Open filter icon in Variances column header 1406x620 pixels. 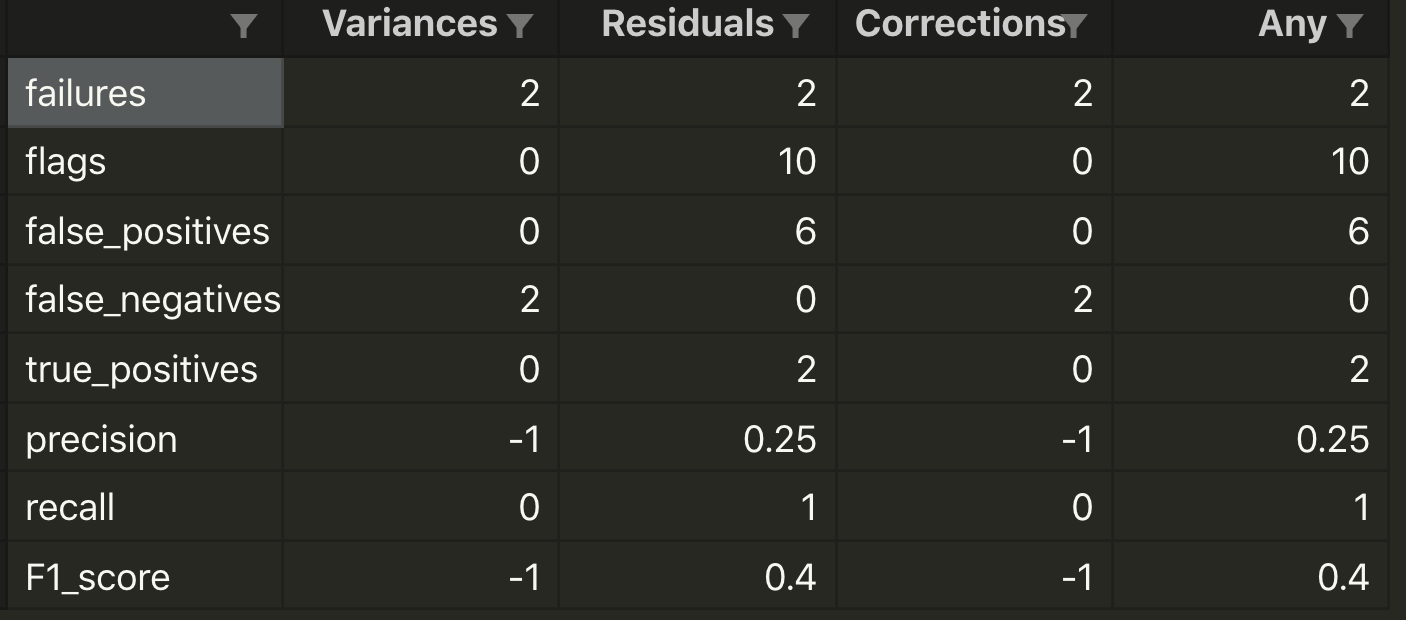point(520,27)
